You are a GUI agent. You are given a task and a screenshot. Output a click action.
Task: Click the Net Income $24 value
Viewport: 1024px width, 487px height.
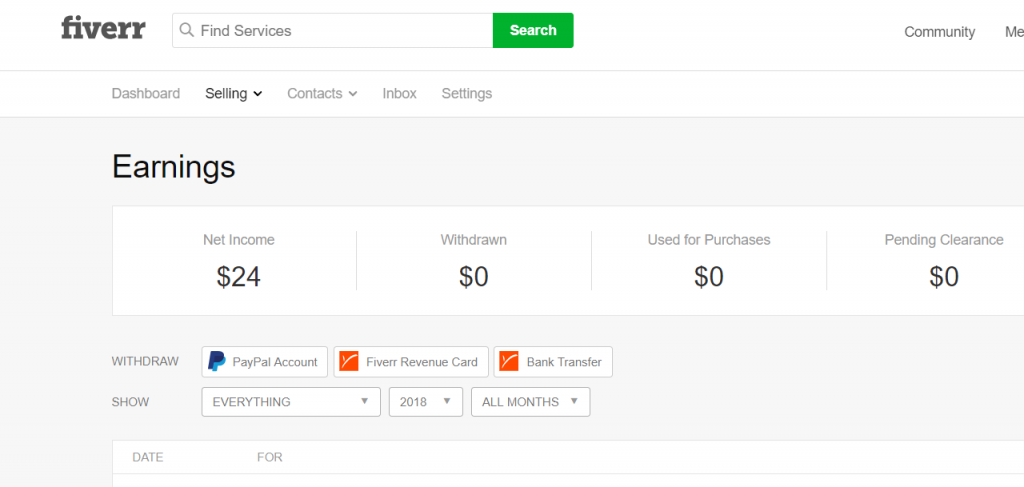(238, 277)
